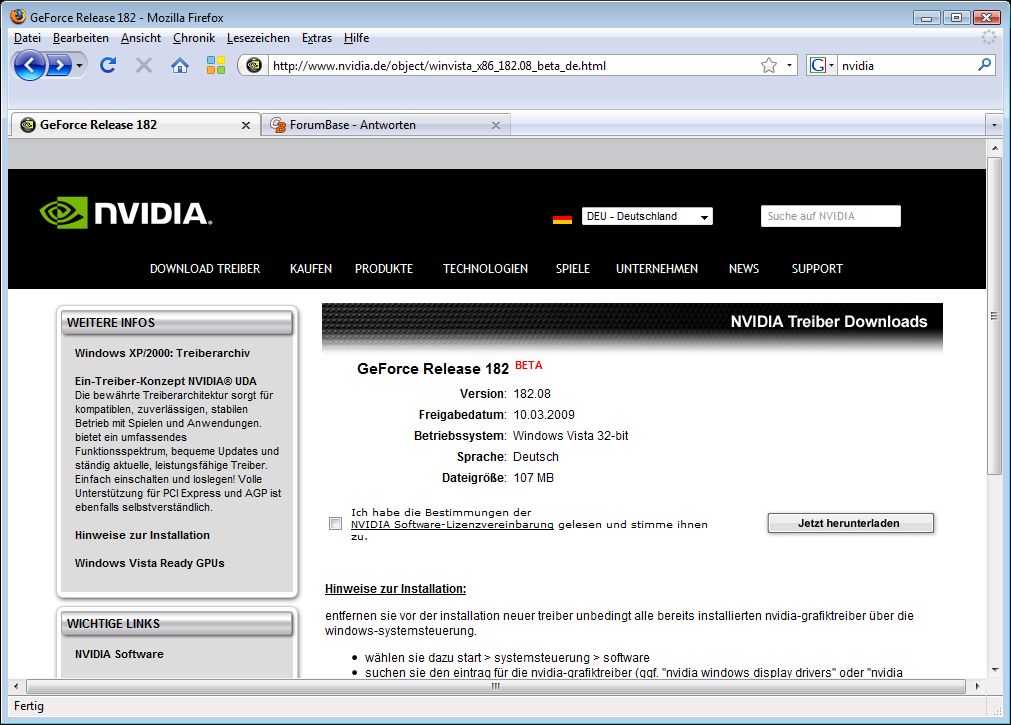Viewport: 1011px width, 725px height.
Task: Open the back/forward history dropdown arrow
Action: (x=79, y=65)
